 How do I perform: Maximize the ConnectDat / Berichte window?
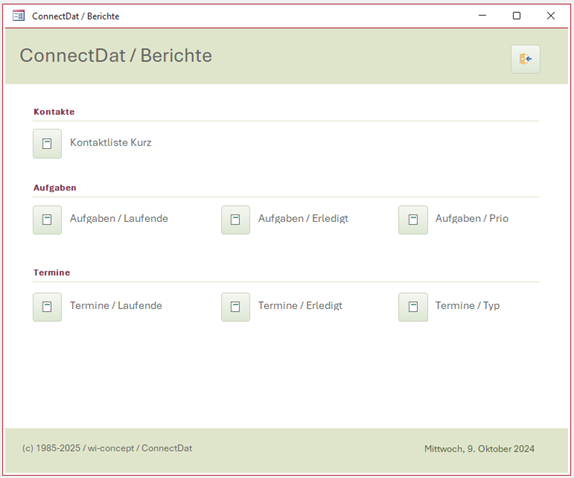click(x=517, y=16)
